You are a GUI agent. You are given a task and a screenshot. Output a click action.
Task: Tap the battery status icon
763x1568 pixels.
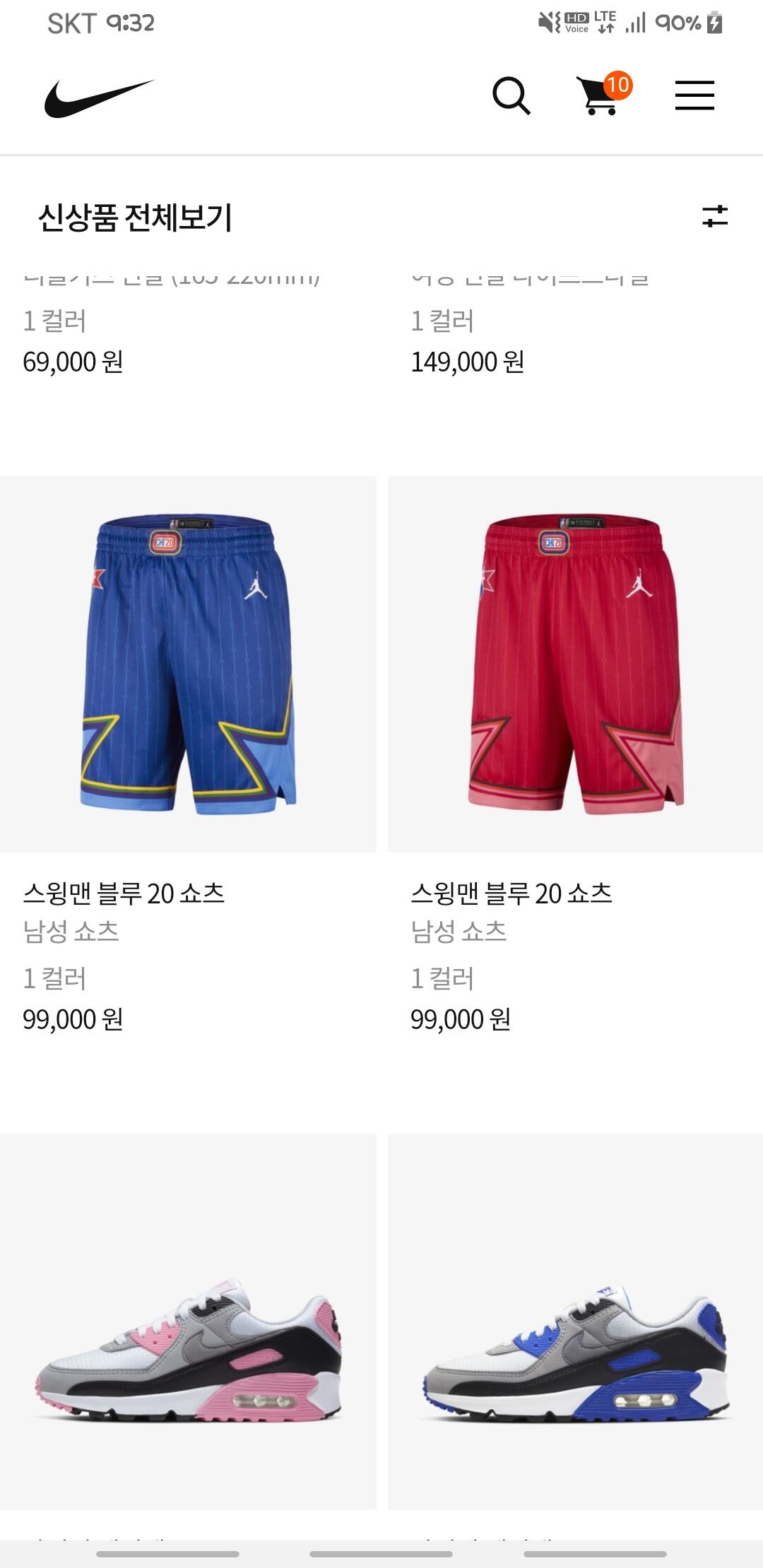(x=715, y=23)
